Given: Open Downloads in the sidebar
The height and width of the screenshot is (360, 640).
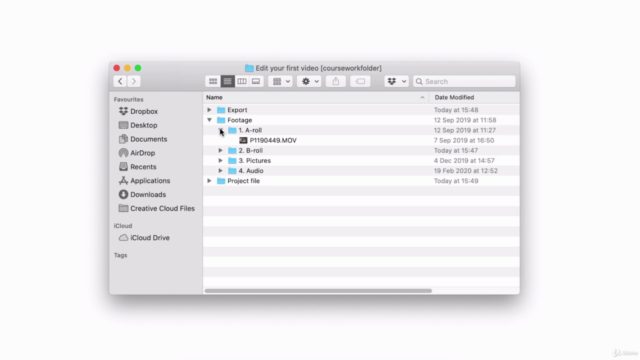Looking at the screenshot, I should [142, 194].
